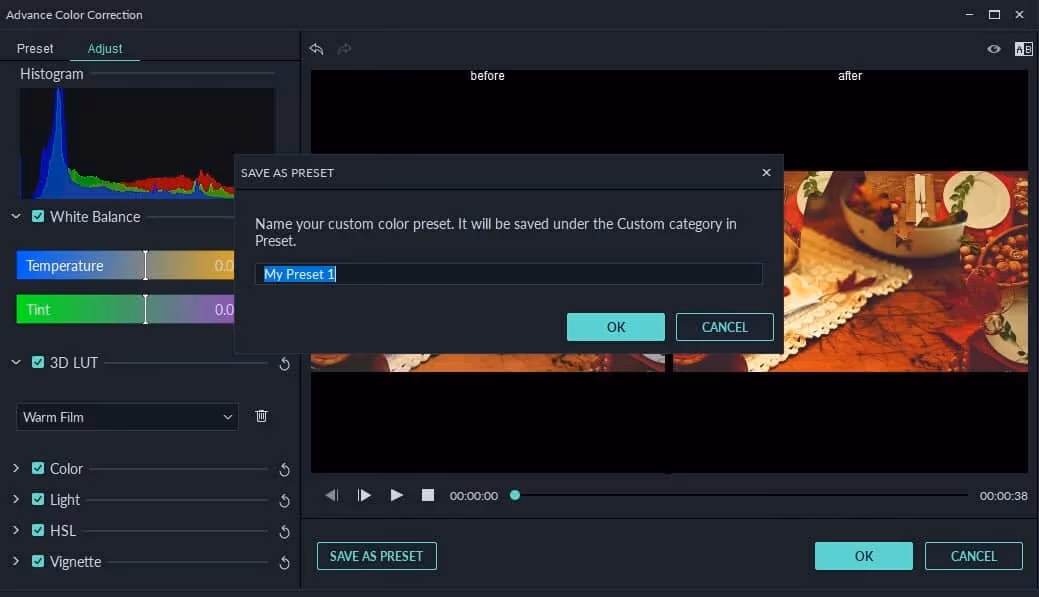This screenshot has width=1039, height=597.
Task: Switch to the Preset tab
Action: (x=35, y=48)
